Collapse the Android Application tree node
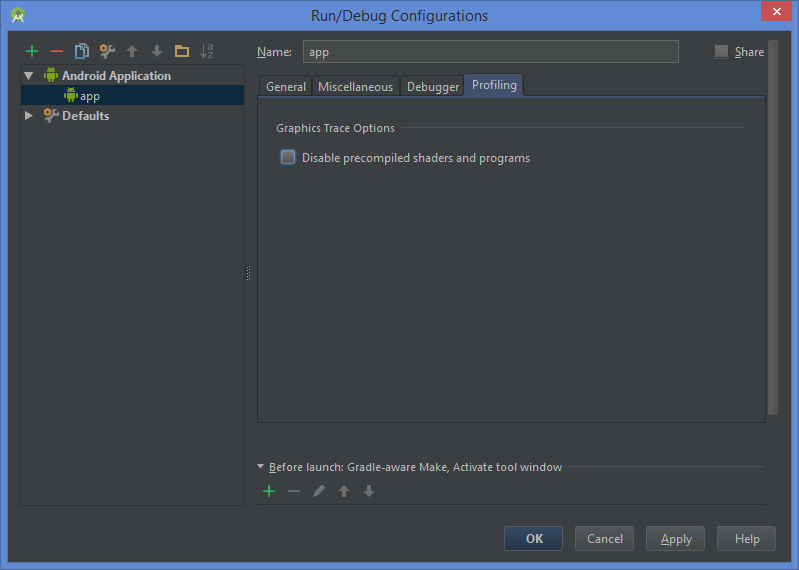 (29, 76)
